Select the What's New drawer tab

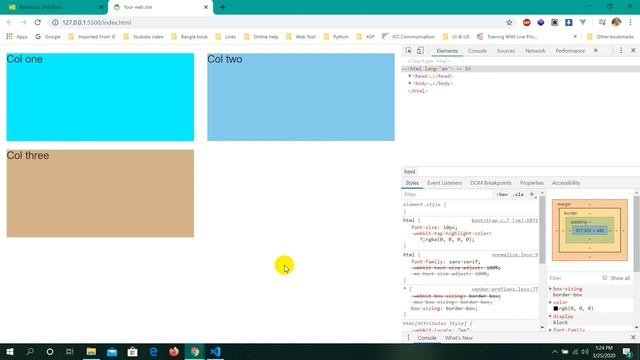coord(458,338)
